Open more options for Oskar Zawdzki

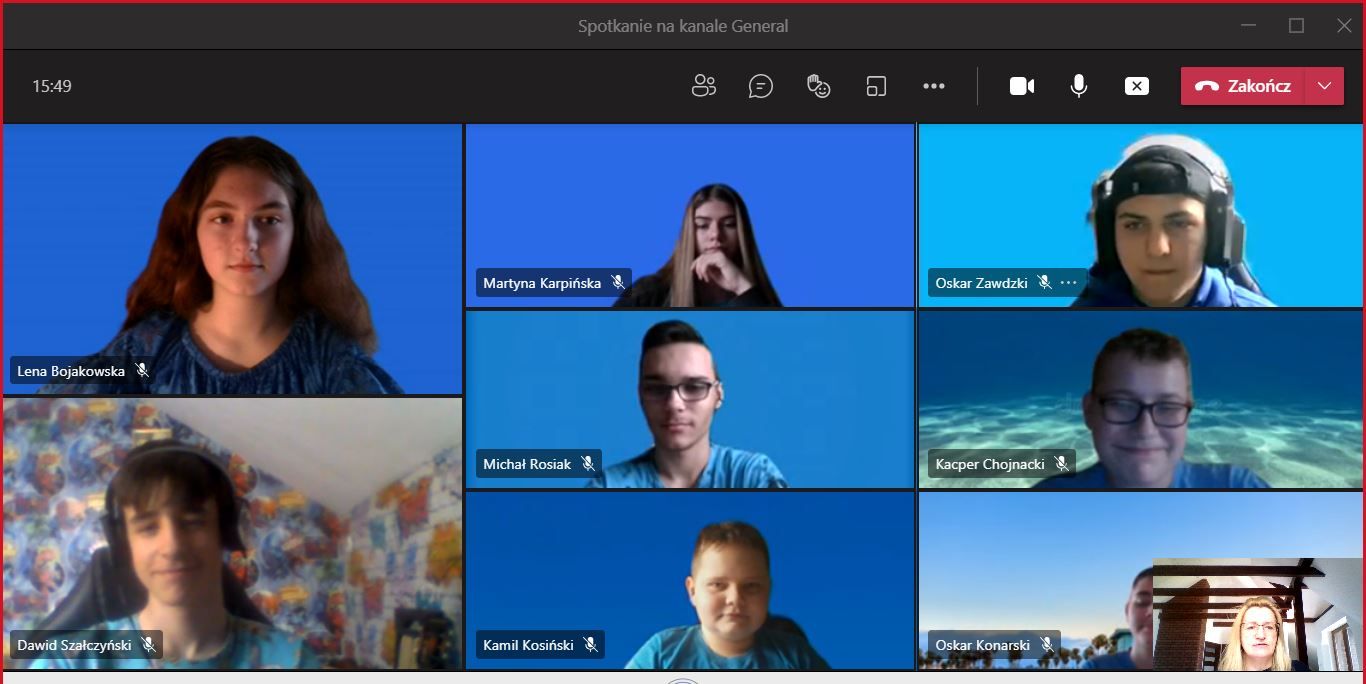click(x=1068, y=283)
